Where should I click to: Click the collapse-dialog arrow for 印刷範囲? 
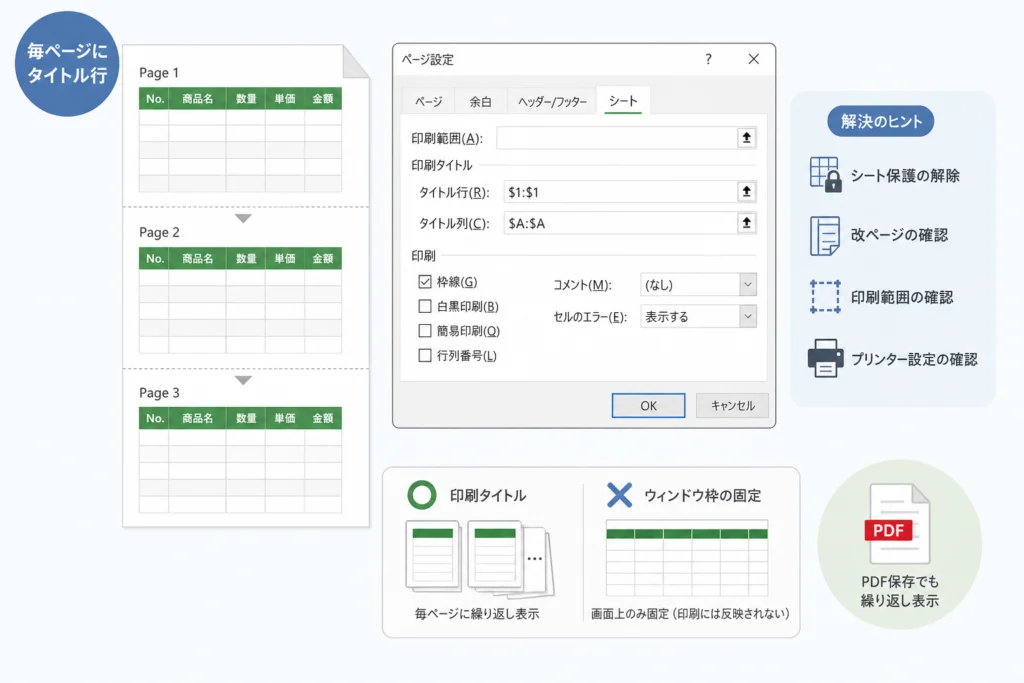point(746,138)
